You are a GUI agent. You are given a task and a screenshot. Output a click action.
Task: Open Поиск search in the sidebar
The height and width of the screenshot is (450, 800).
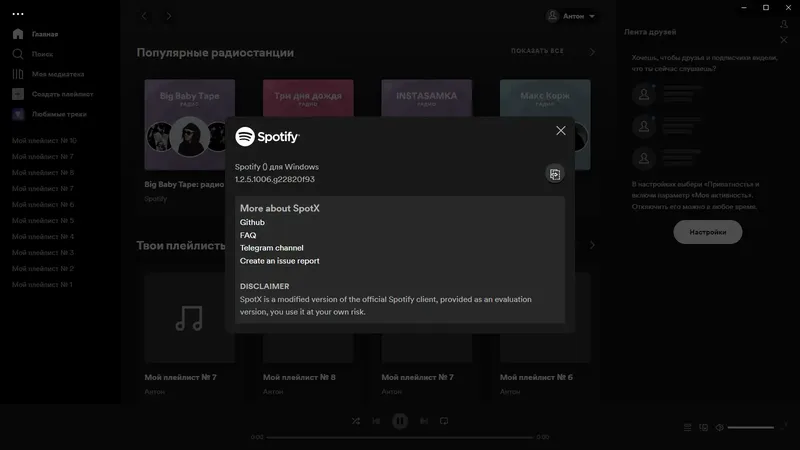pos(33,54)
